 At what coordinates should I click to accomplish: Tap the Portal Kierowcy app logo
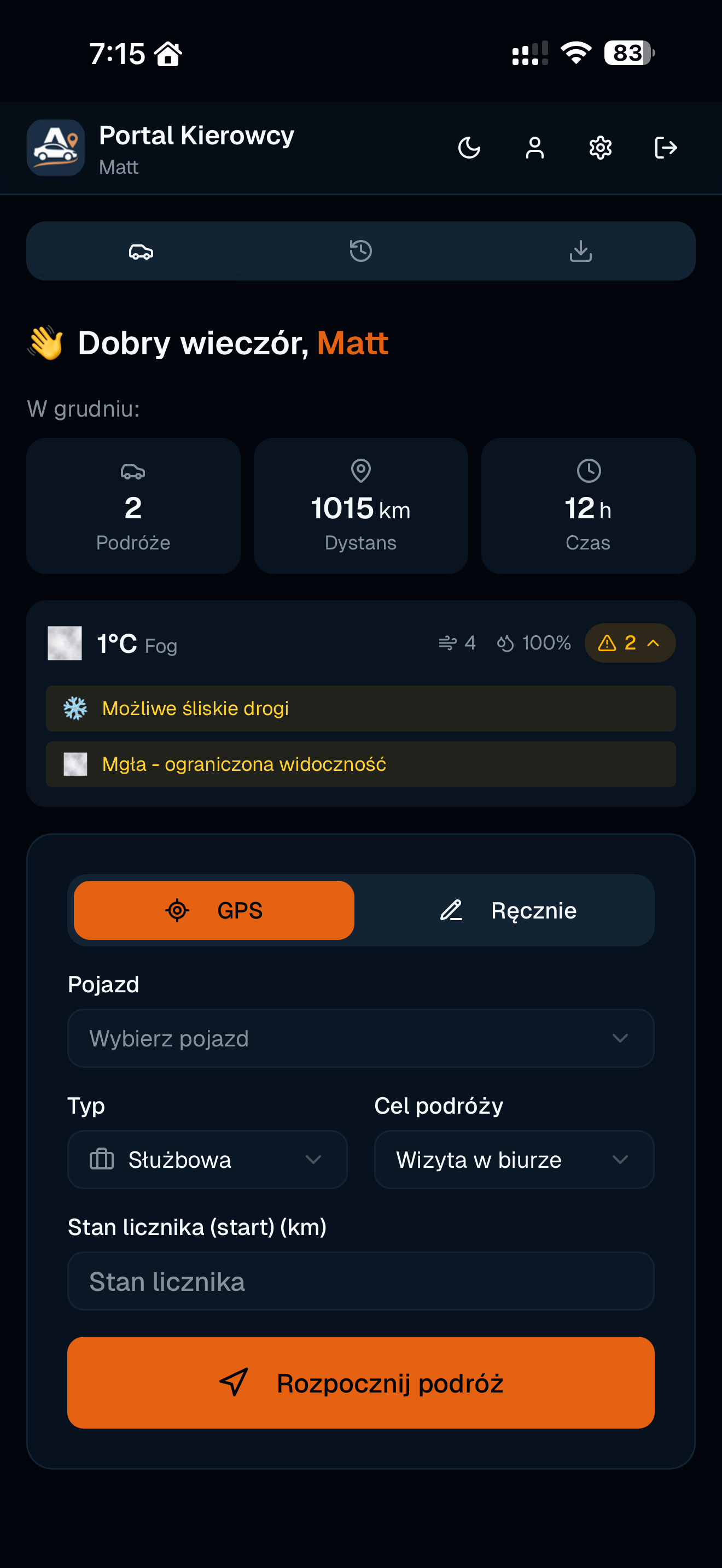[56, 148]
